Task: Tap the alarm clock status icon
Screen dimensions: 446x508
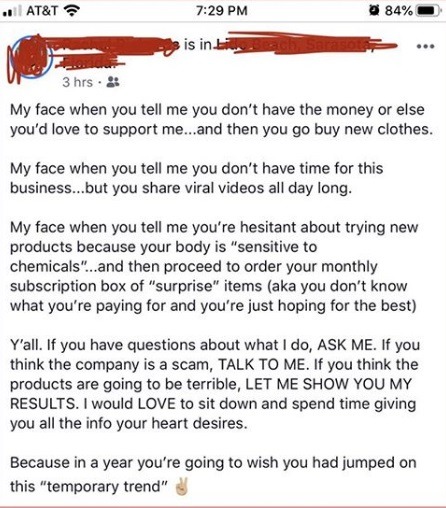Action: coord(374,11)
